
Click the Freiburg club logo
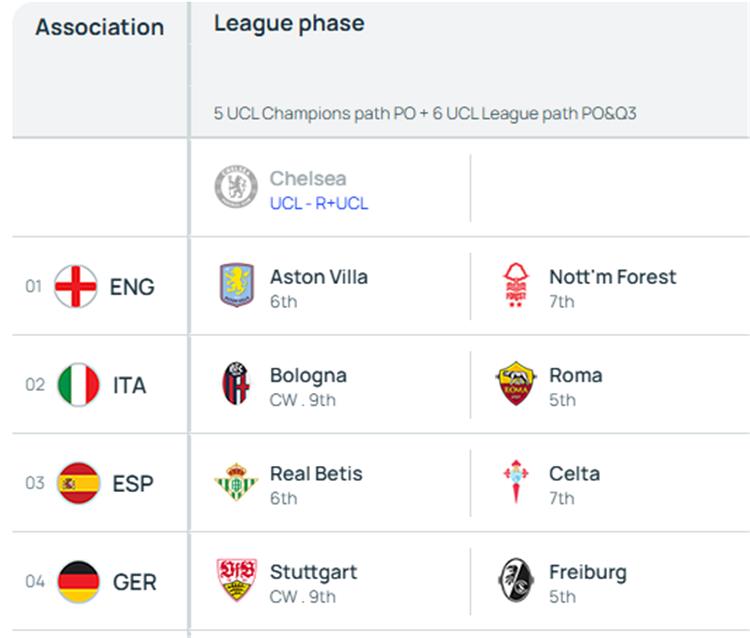[x=516, y=581]
